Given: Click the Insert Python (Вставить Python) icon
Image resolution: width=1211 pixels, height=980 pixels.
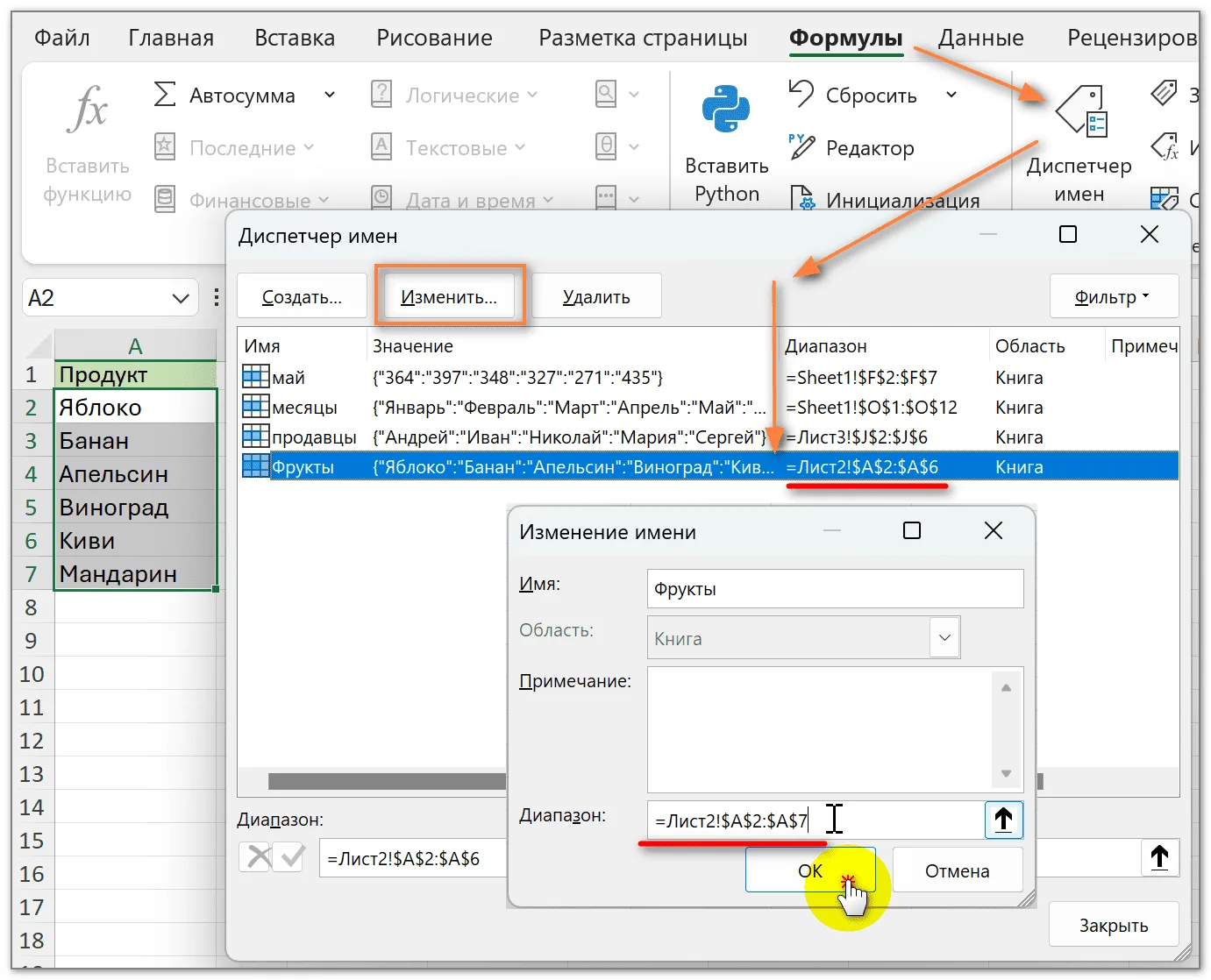Looking at the screenshot, I should 726,109.
